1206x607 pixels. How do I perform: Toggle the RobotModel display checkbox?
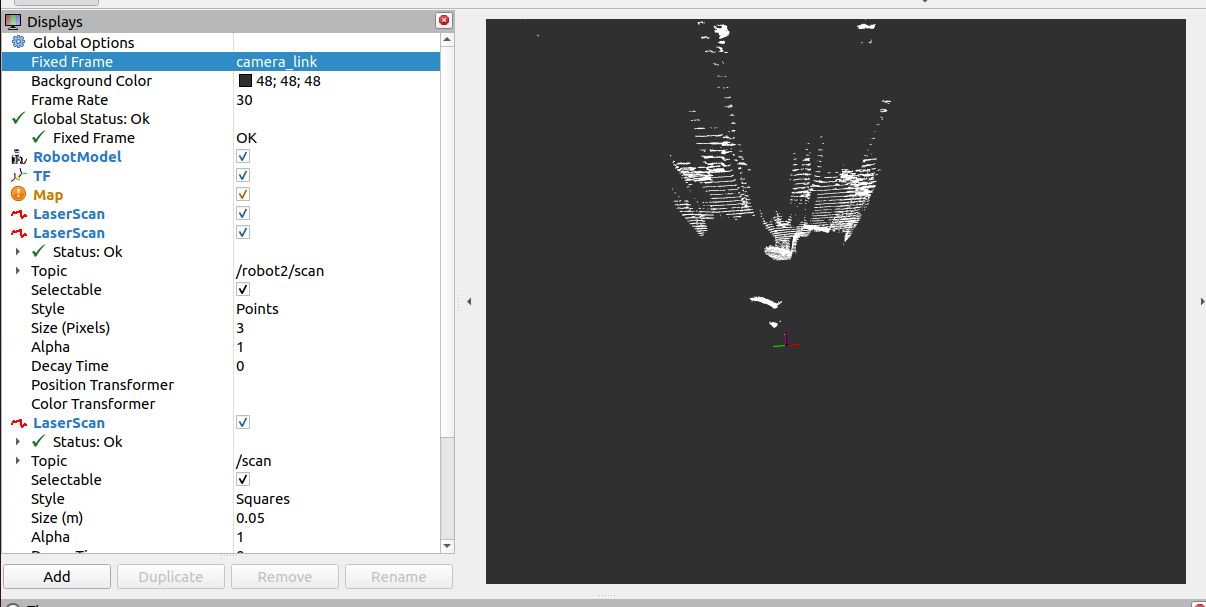pyautogui.click(x=243, y=157)
